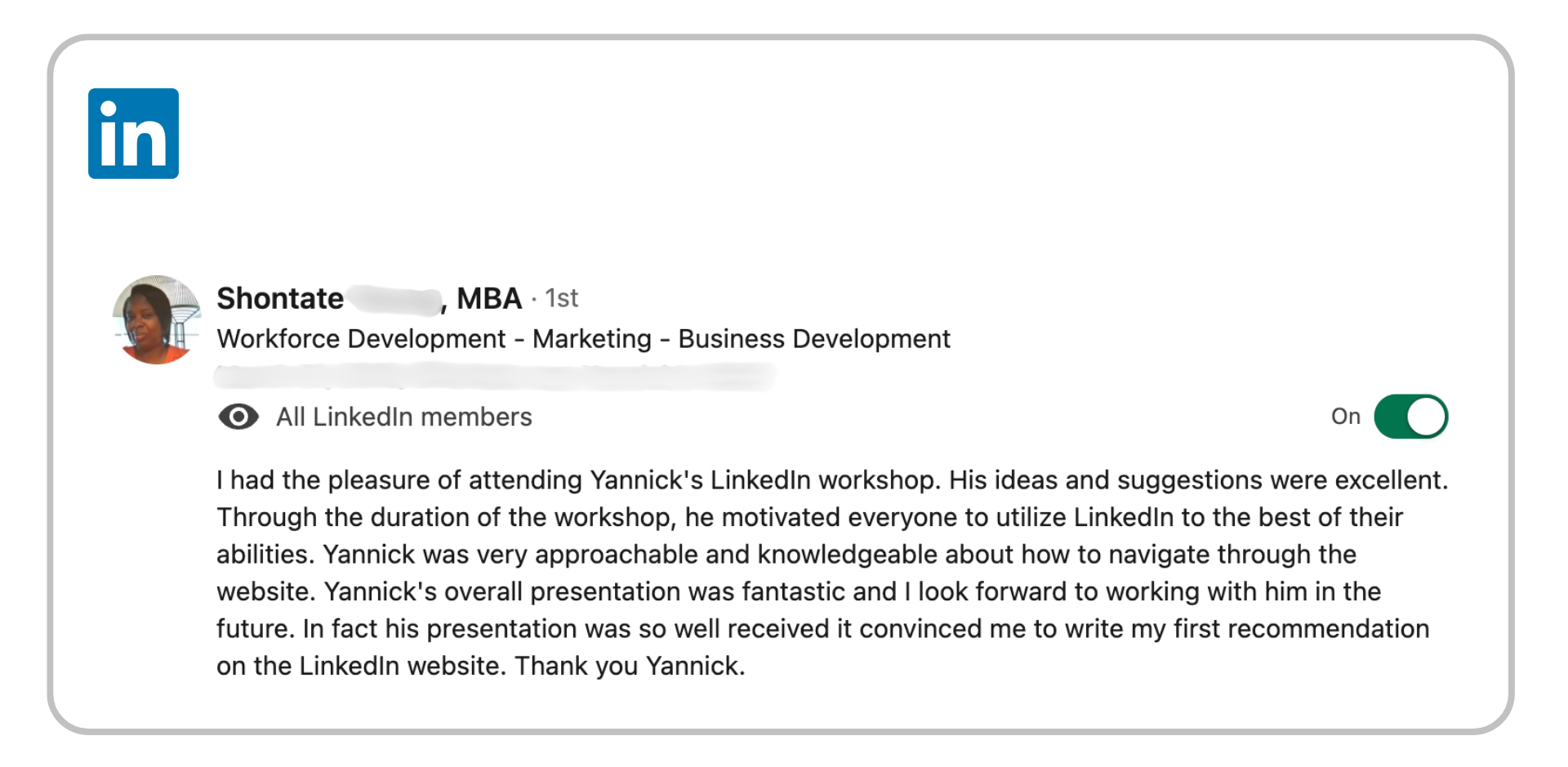Turn off the recommendation visibility switch
The height and width of the screenshot is (767, 1568).
tap(1410, 417)
